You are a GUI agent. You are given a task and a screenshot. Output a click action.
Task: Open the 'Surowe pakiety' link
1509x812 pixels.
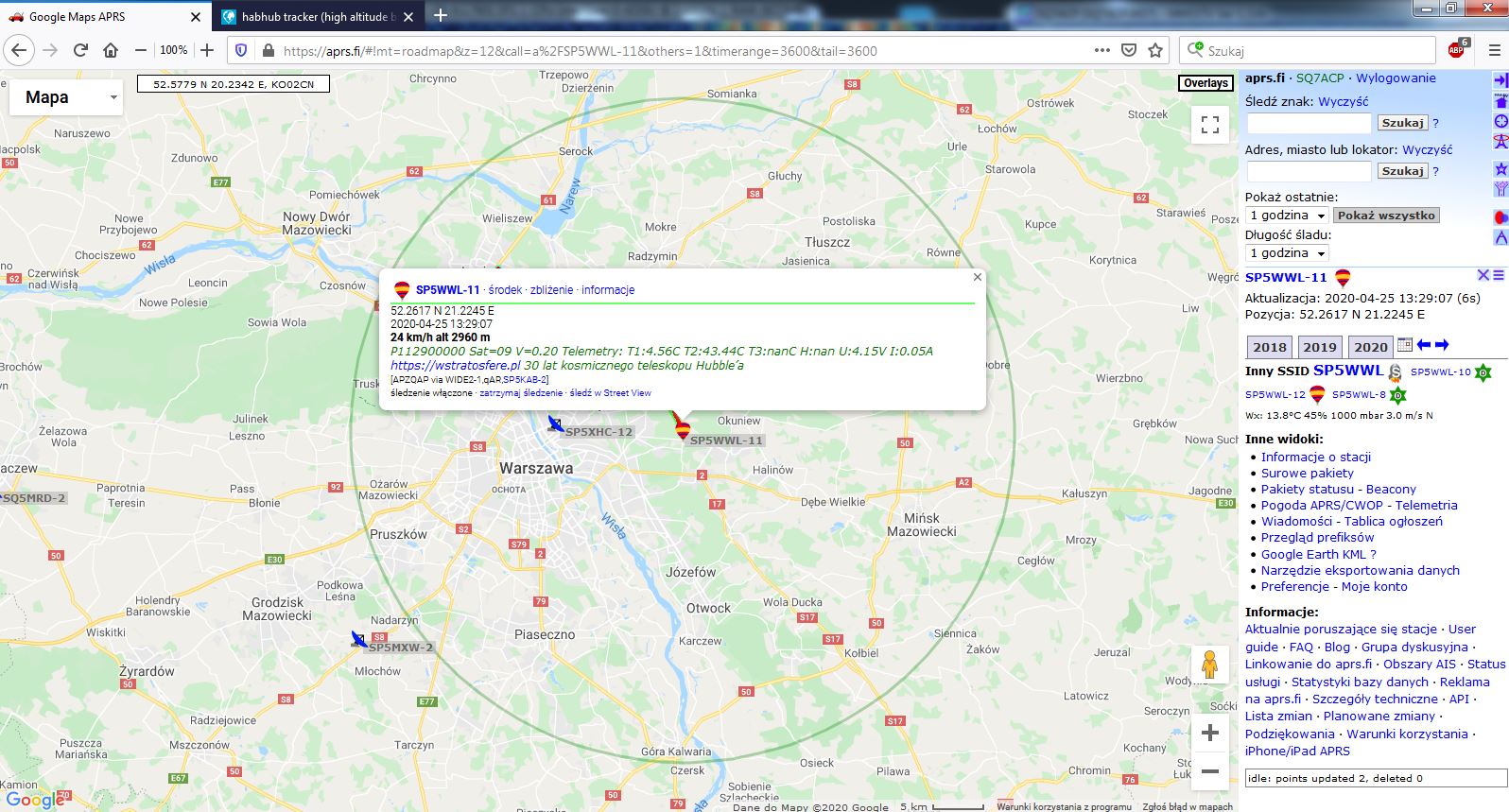coord(1307,474)
